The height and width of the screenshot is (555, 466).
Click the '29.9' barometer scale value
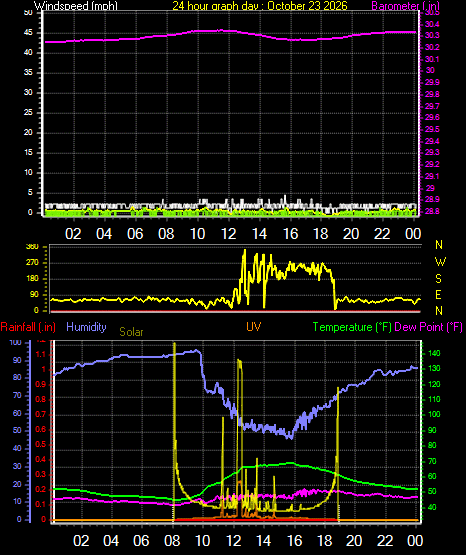tap(432, 82)
